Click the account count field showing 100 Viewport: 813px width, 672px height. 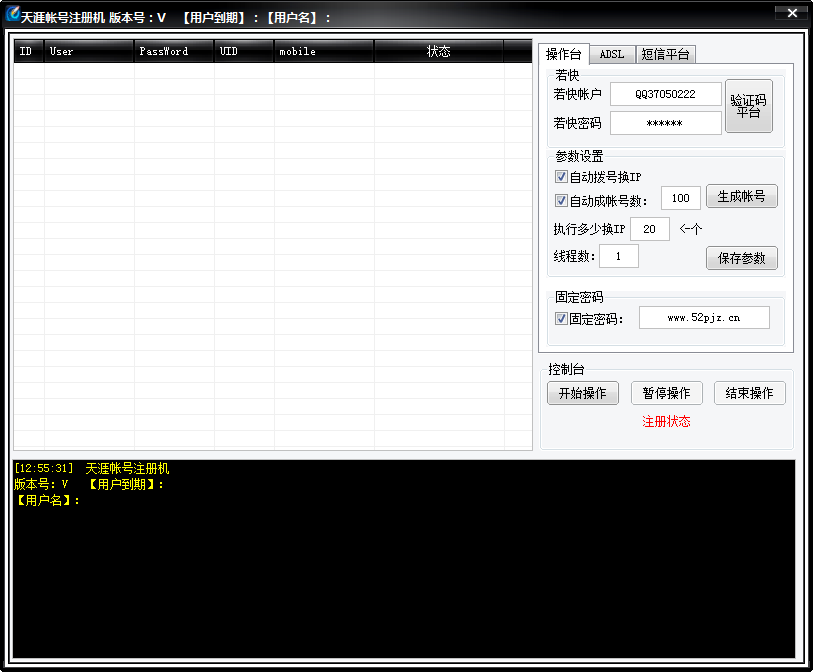(x=680, y=198)
